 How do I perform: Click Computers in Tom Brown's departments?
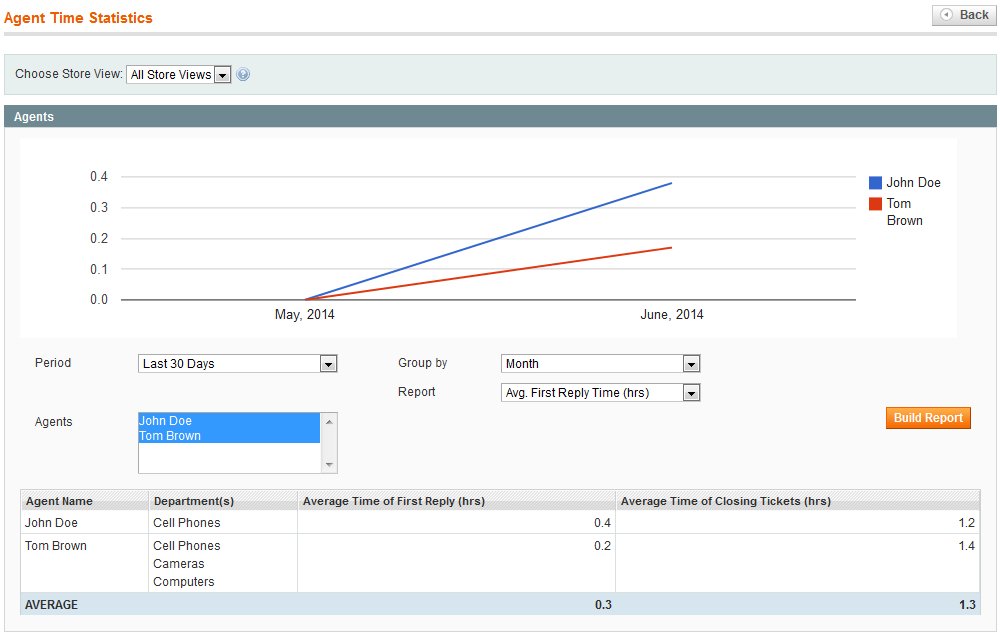(184, 582)
